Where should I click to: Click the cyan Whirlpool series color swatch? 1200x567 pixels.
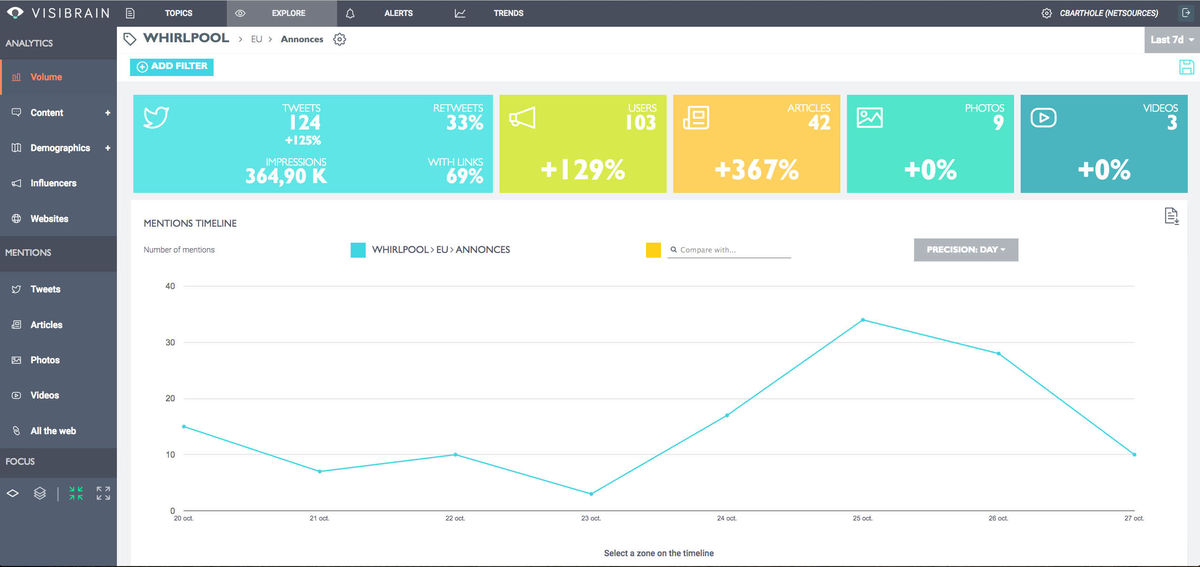coord(358,250)
